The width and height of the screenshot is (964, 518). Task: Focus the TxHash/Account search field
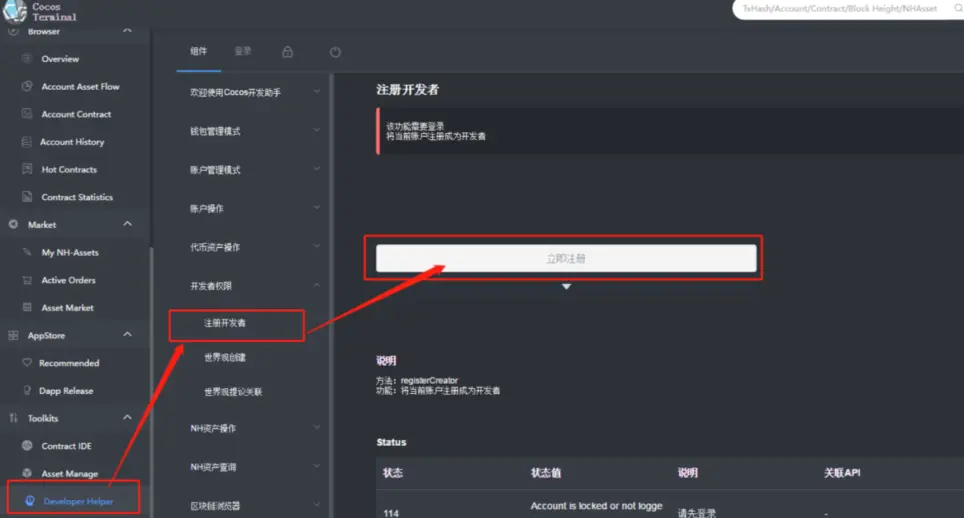point(840,9)
